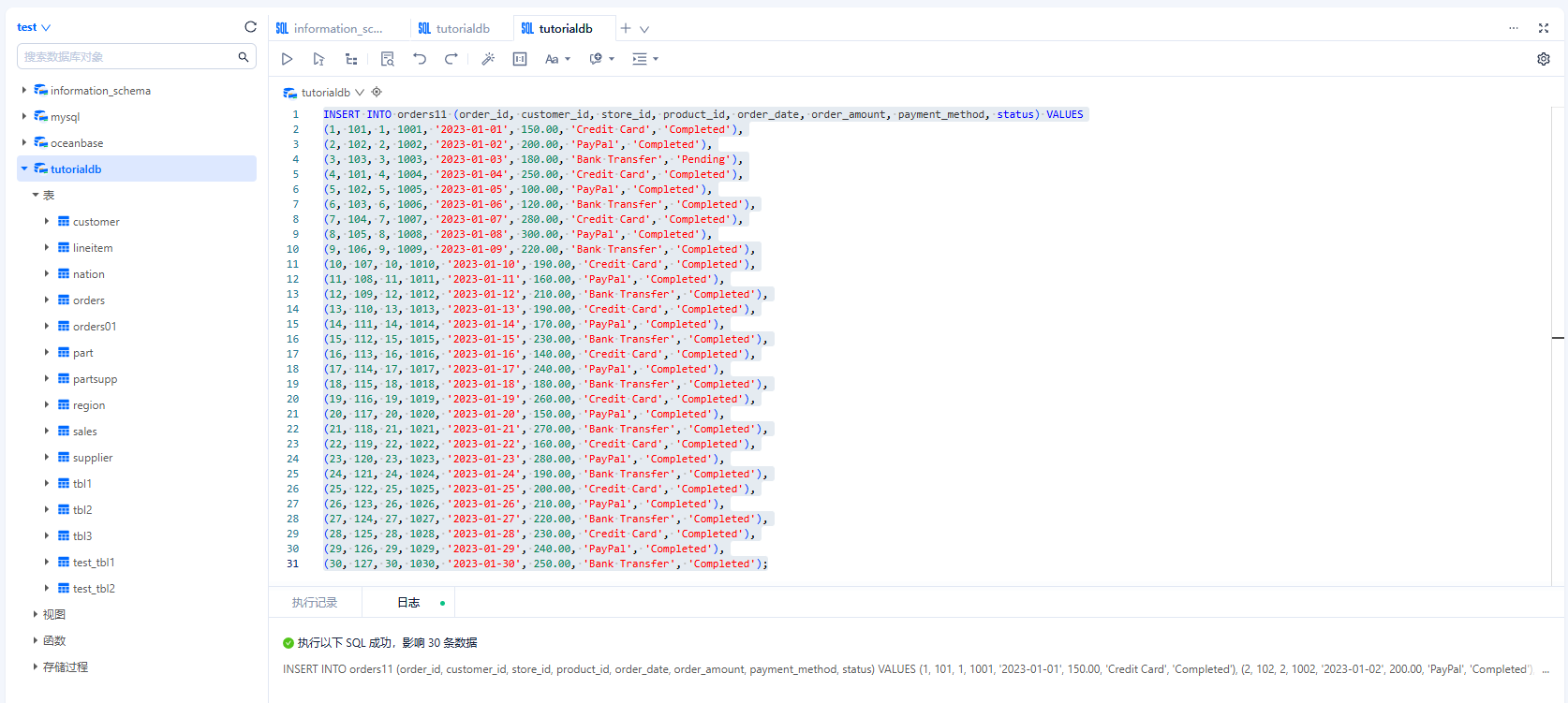Expand the supplier table node
The height and width of the screenshot is (703, 1568).
[x=47, y=458]
